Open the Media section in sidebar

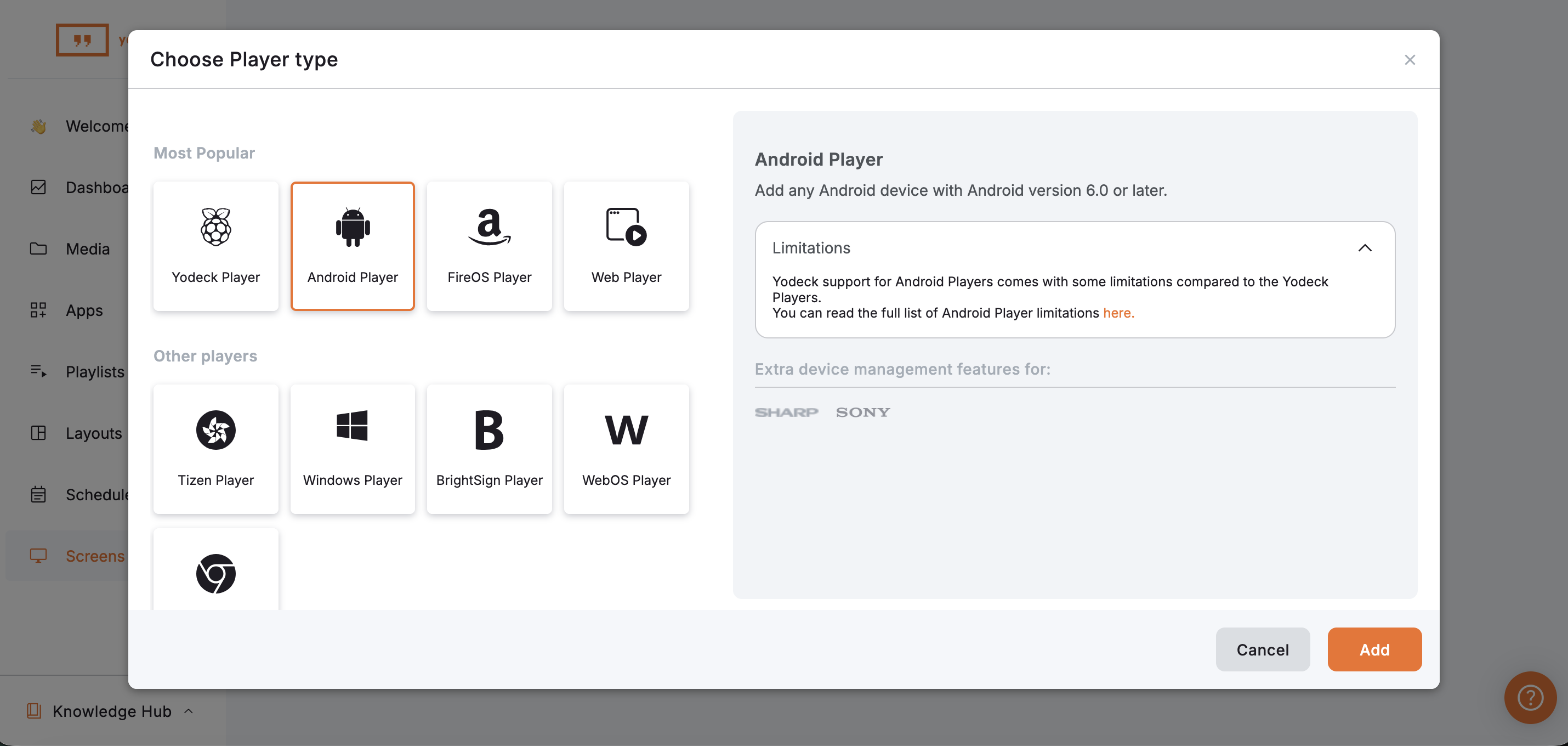88,248
